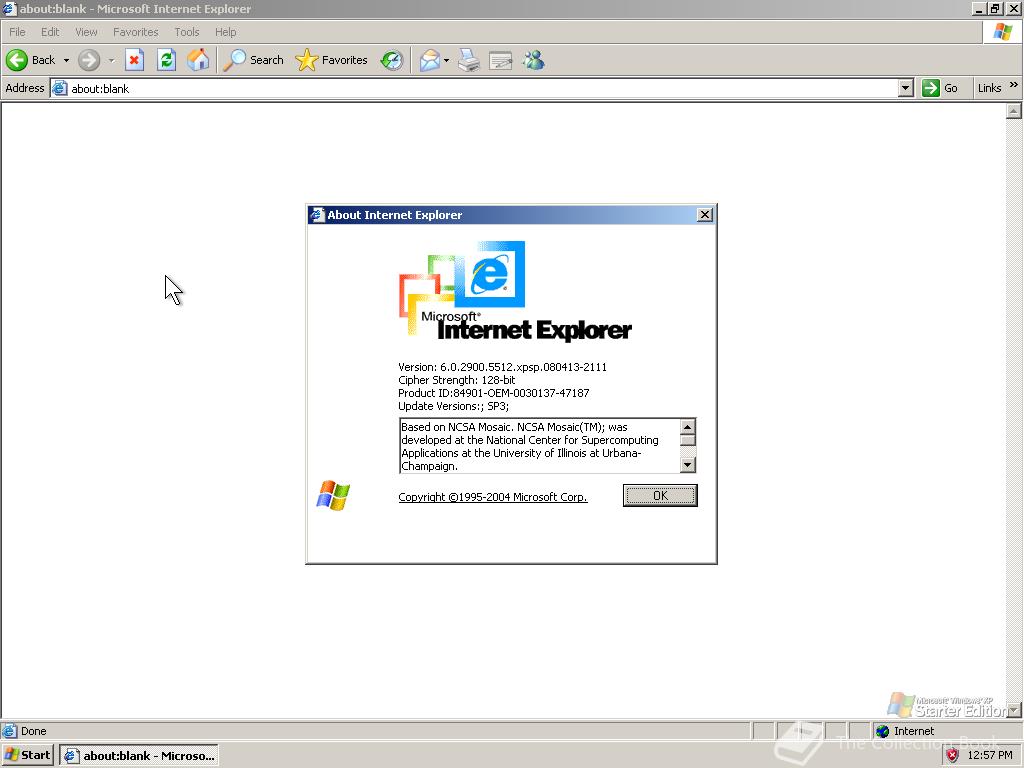Expand the Links toolbar chevron
Image resolution: width=1024 pixels, height=768 pixels.
tap(1014, 84)
